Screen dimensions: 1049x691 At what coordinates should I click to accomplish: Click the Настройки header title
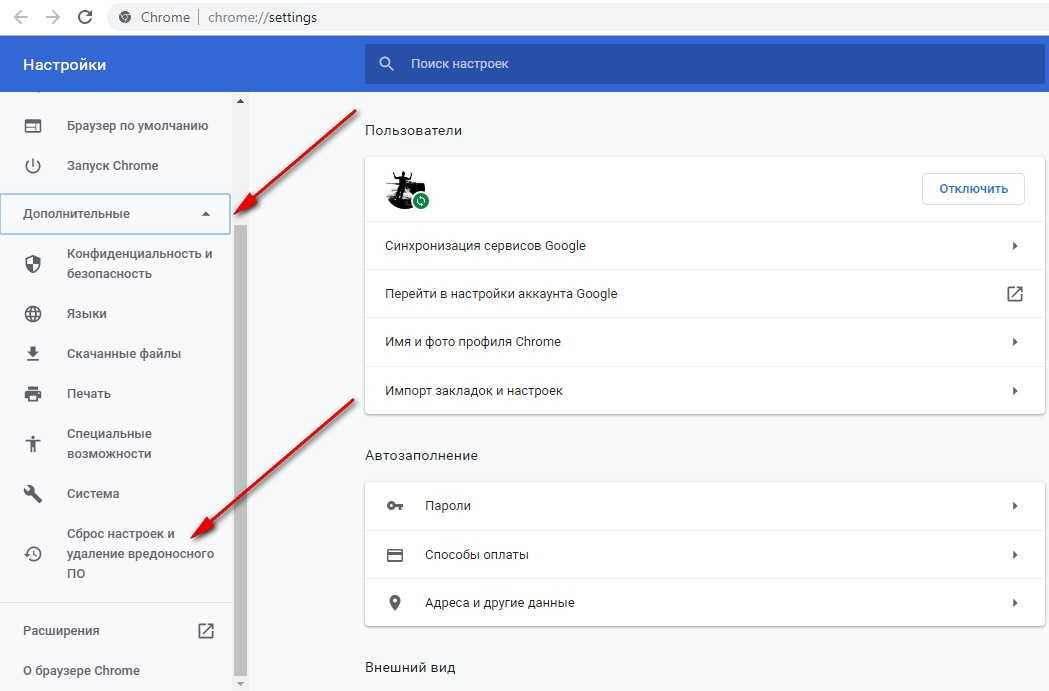coord(64,65)
